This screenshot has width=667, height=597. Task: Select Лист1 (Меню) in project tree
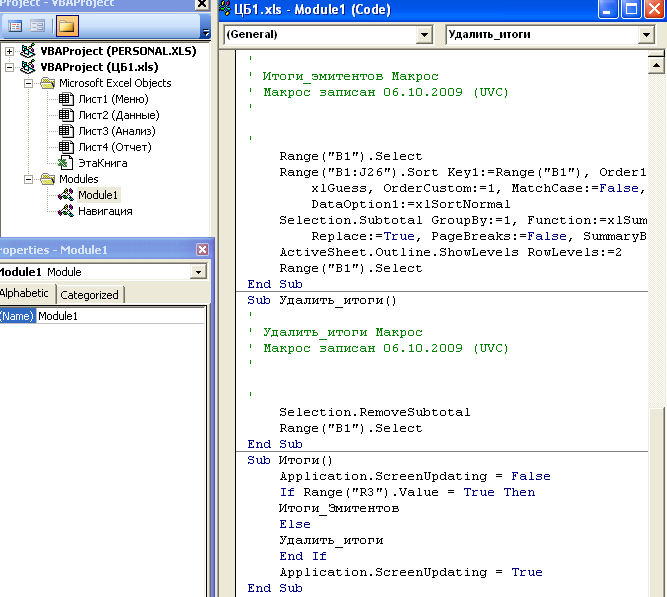[x=113, y=99]
